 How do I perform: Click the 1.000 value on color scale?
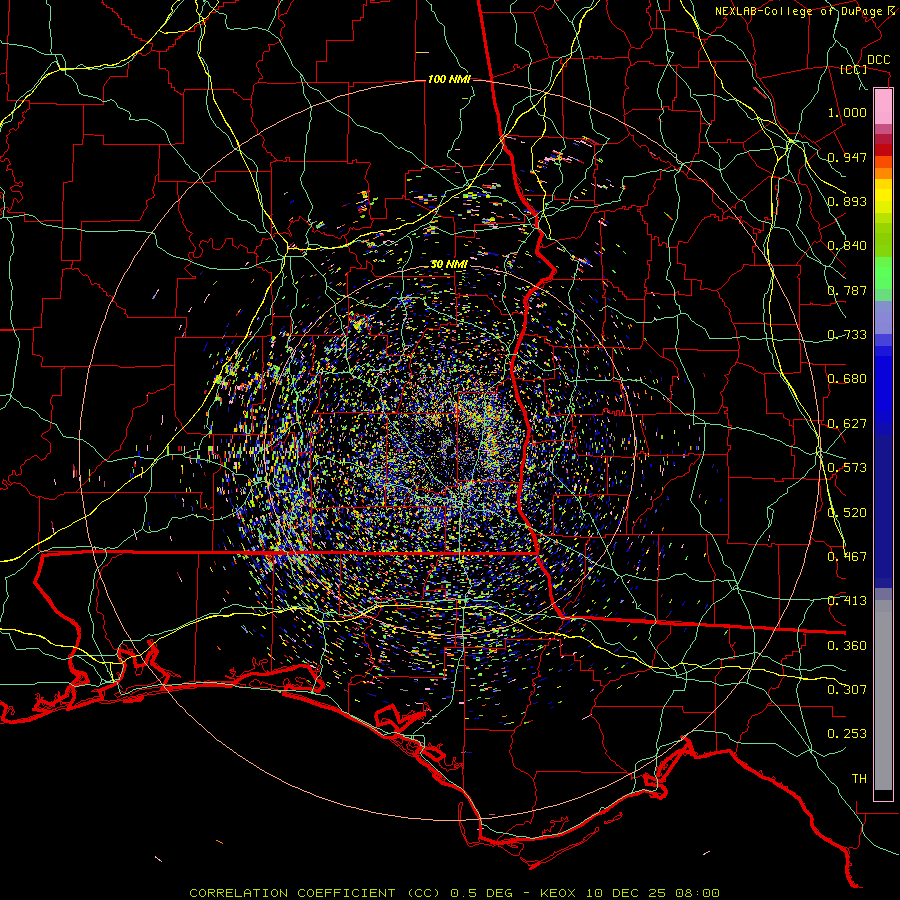point(847,112)
